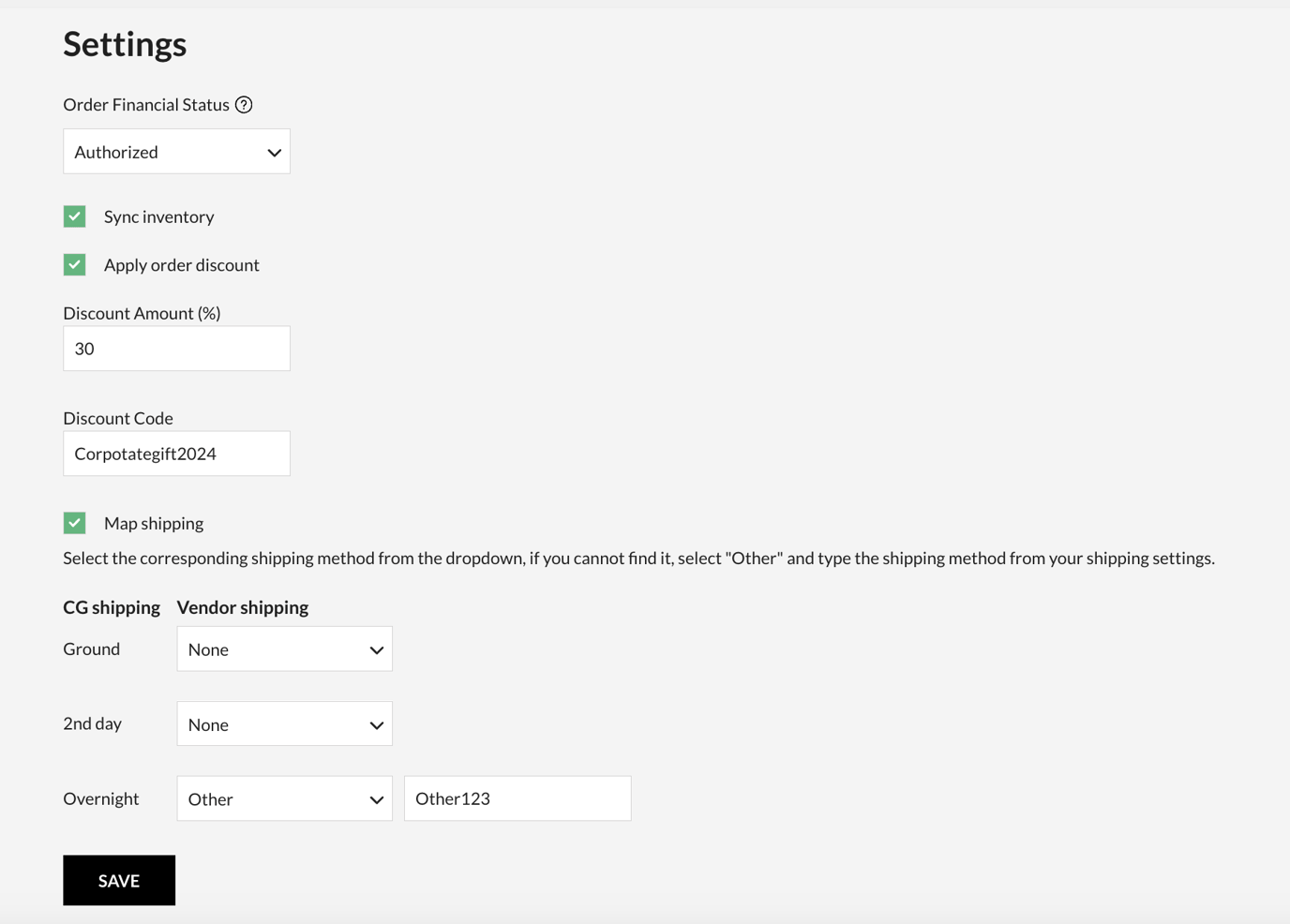Click the SAVE button
Viewport: 1290px width, 924px height.
point(118,880)
